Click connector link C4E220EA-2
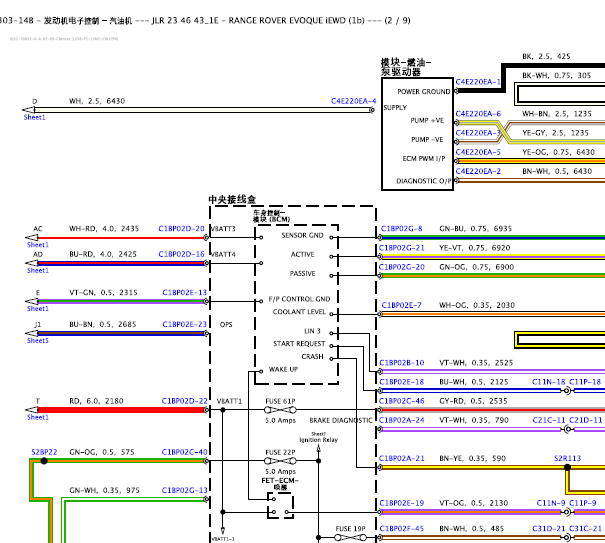This screenshot has height=543, width=605. [478, 171]
